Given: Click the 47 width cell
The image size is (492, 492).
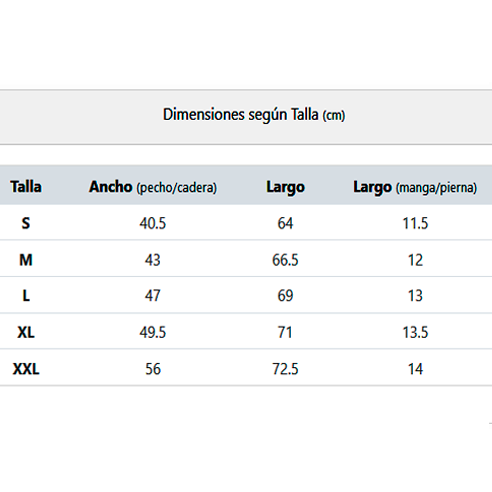Looking at the screenshot, I should tap(153, 296).
